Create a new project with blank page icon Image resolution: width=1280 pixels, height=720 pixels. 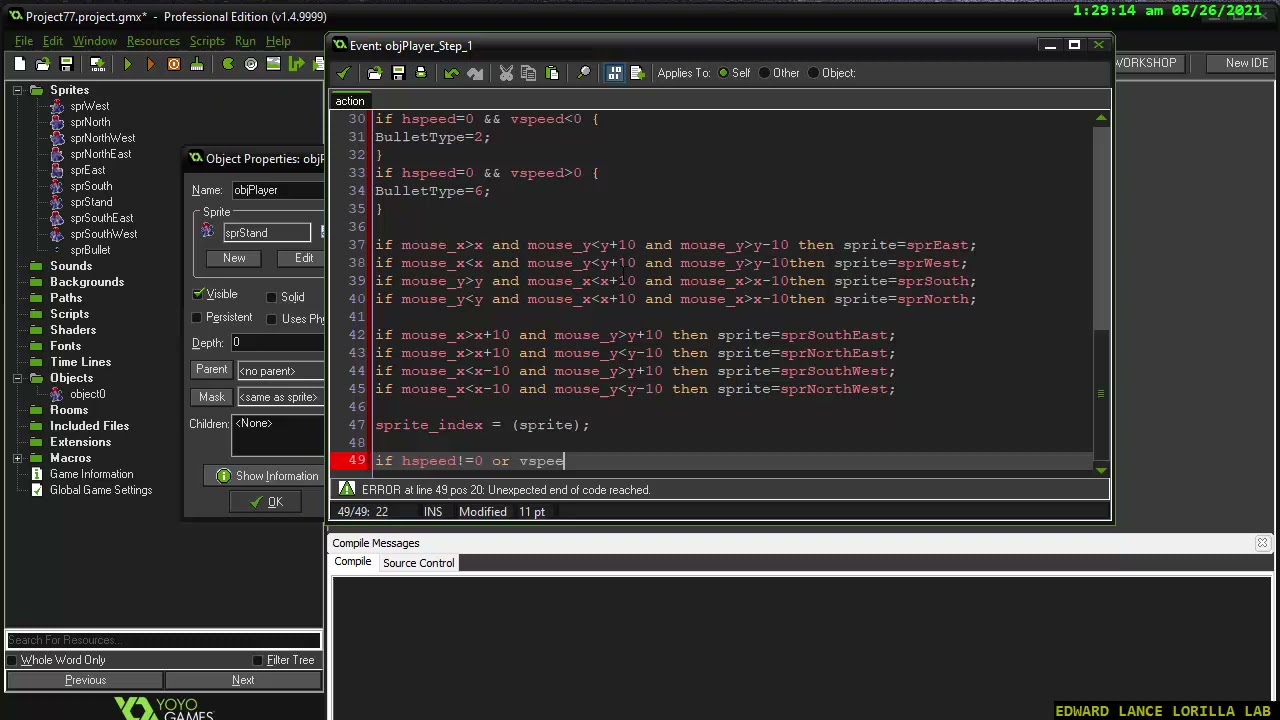tap(19, 64)
